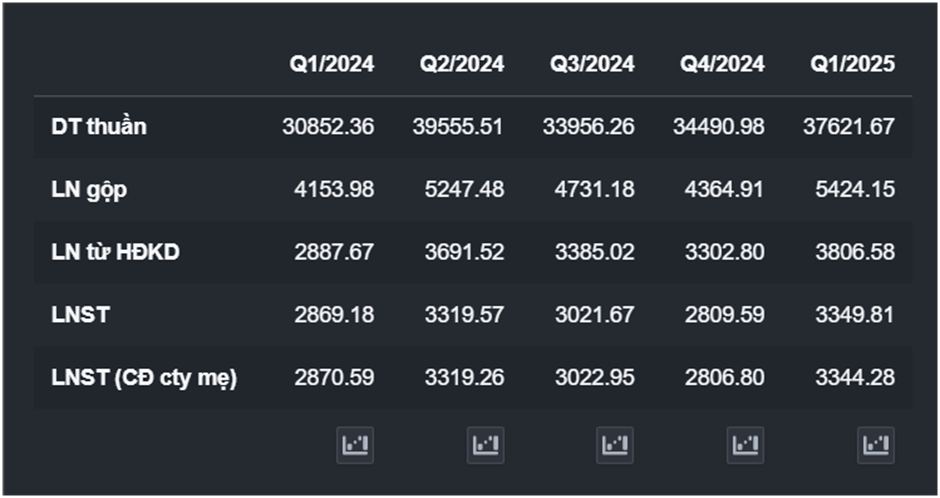Screen dimensions: 940x498
Task: Open the chart icon under Q1/2024
Action: click(x=355, y=445)
